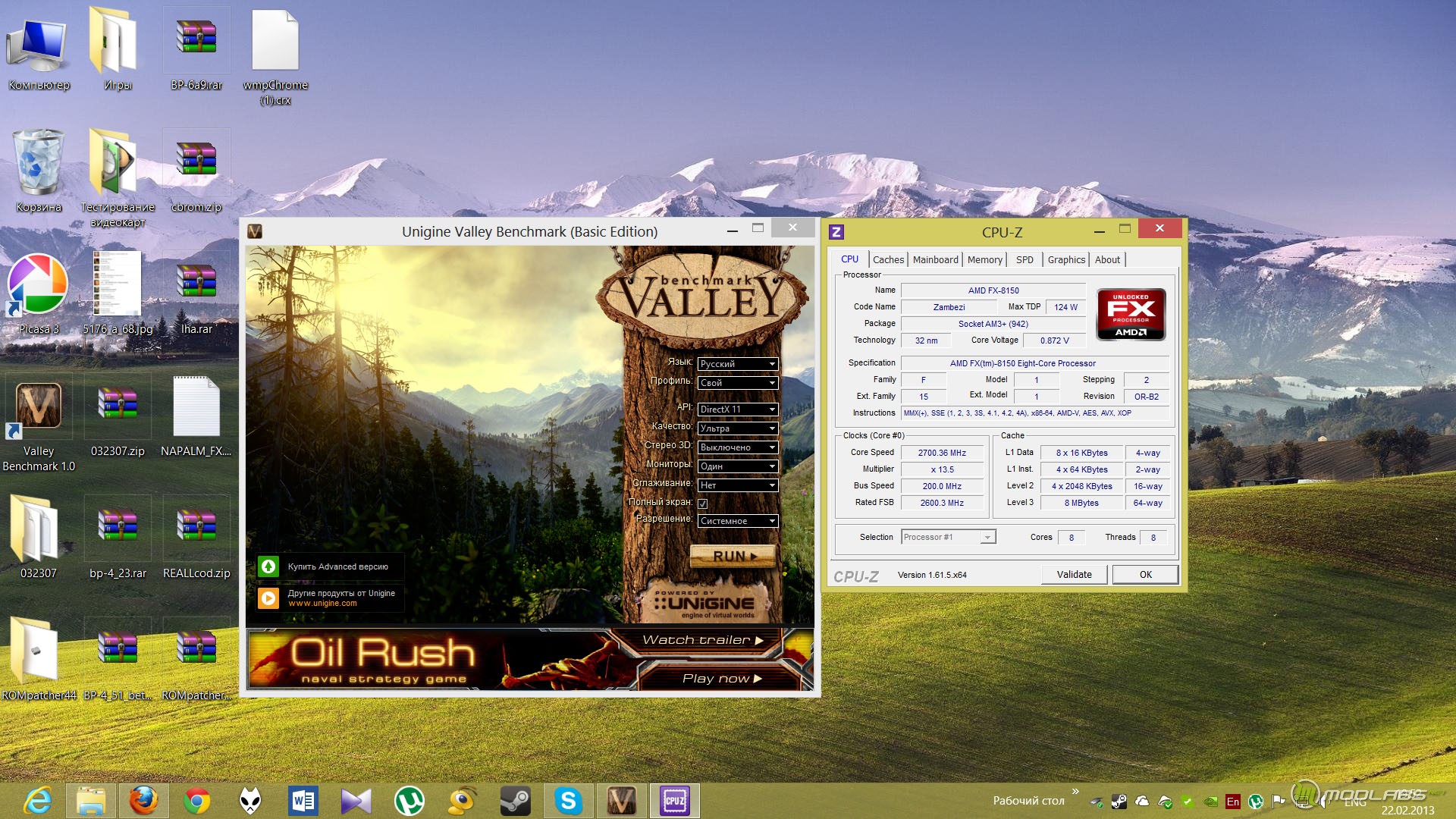1456x819 pixels.
Task: Select the NAPALM_FX file icon
Action: pos(196,416)
